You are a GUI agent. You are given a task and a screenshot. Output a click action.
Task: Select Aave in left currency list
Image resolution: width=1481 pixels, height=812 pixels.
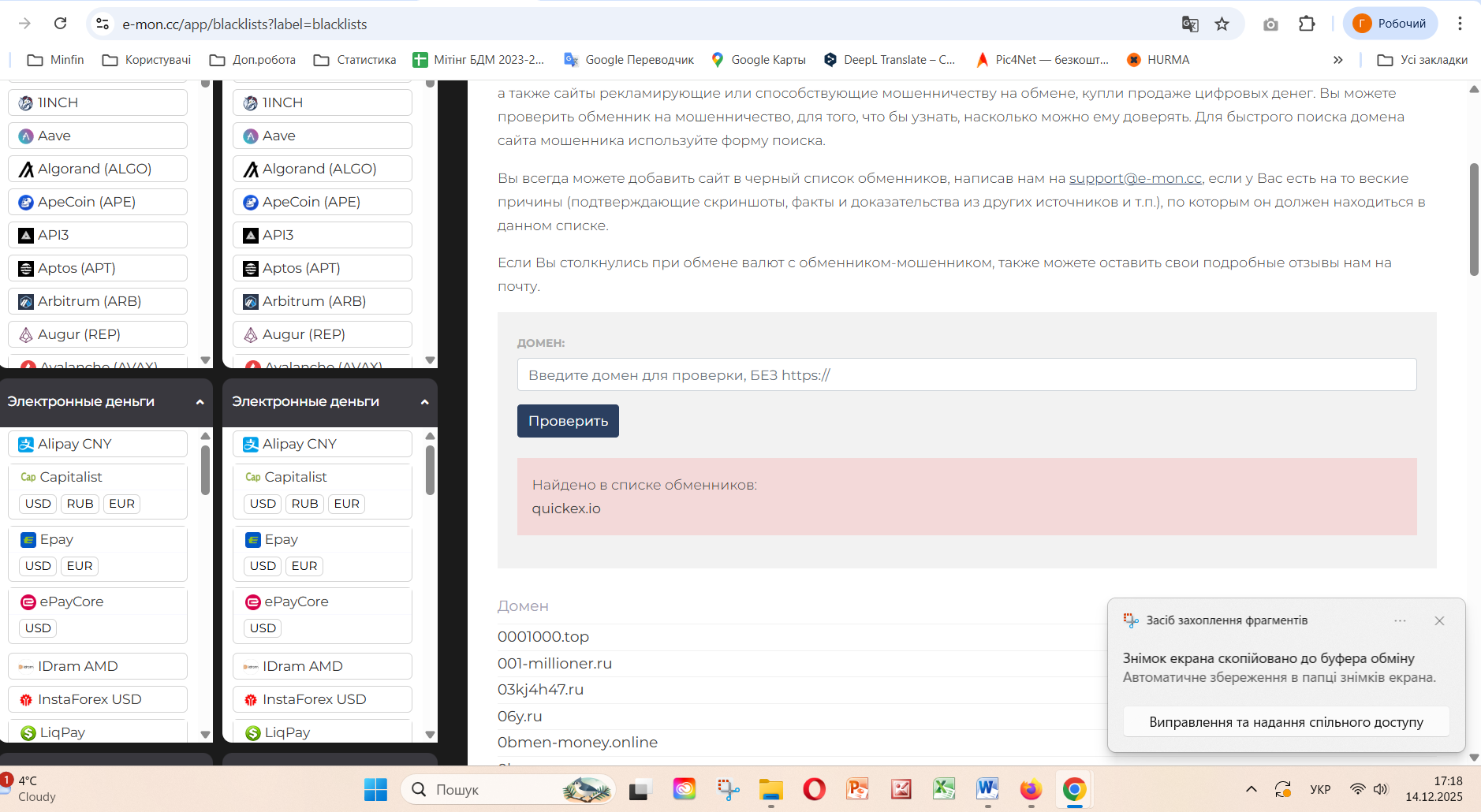coord(98,136)
